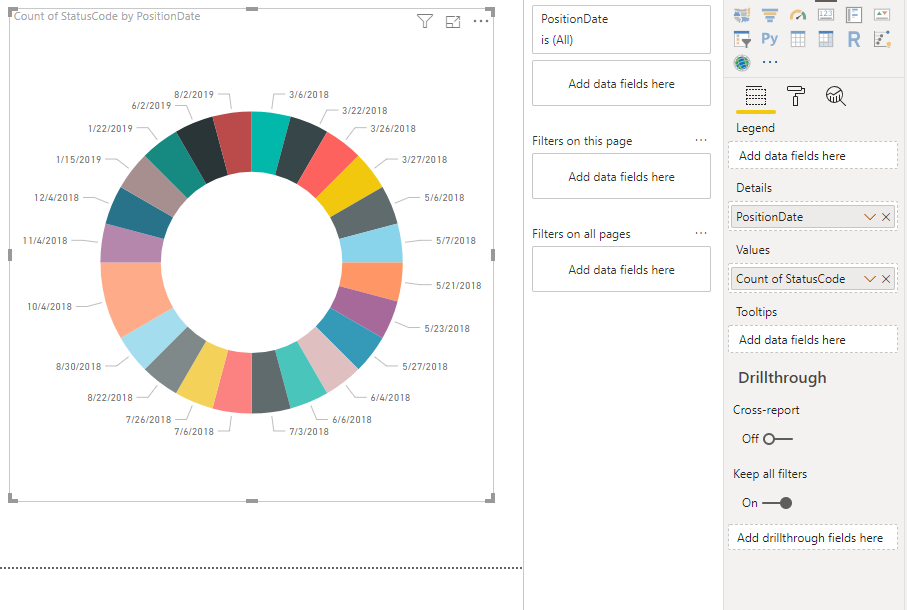Select the Slicer visual icon
The image size is (907, 610).
click(x=742, y=39)
